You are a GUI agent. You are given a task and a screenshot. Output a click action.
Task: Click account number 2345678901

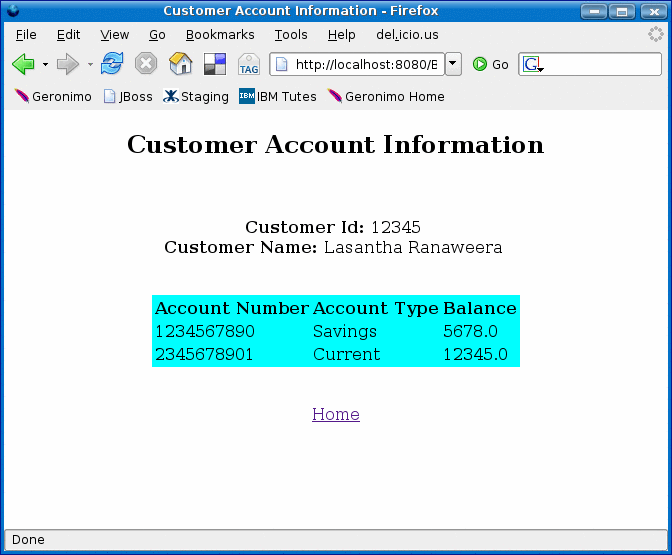click(x=204, y=354)
